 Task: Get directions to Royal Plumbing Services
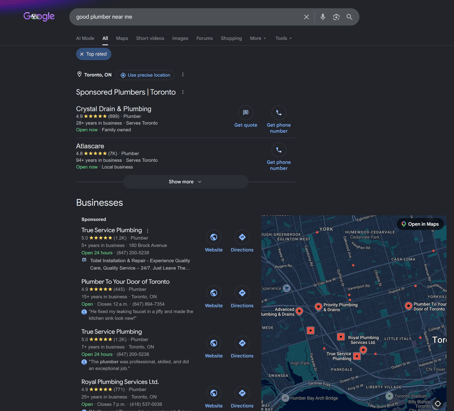pos(242,398)
